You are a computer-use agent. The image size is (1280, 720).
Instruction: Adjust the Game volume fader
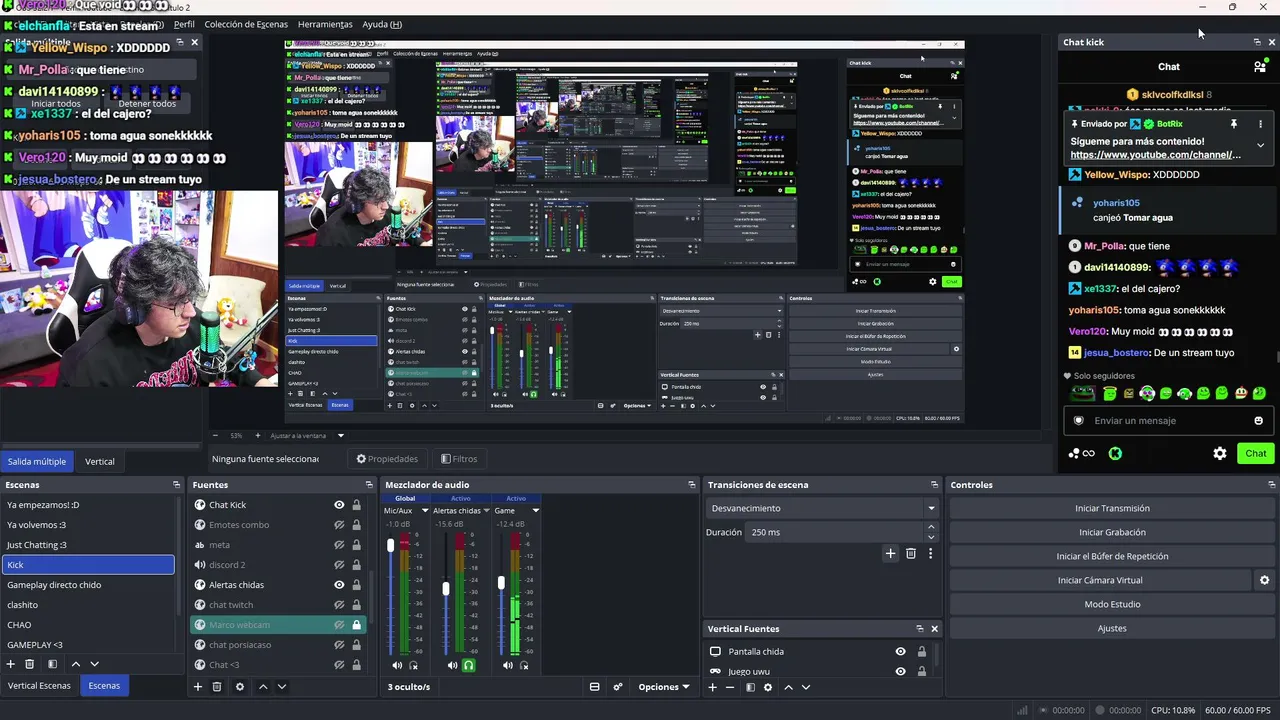coord(501,583)
